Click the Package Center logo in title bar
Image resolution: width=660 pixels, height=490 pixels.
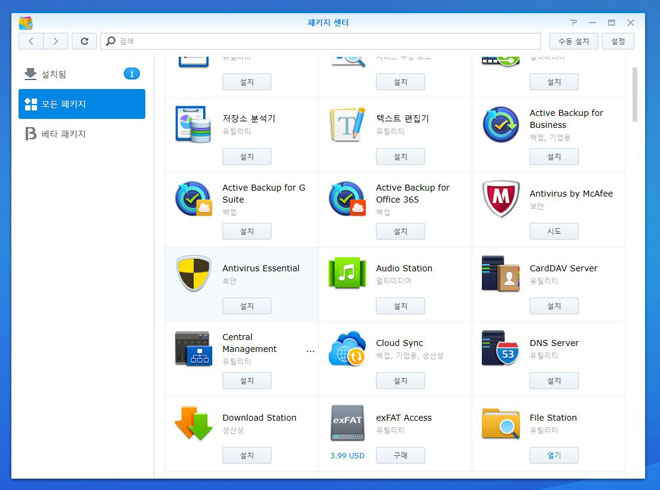26,23
